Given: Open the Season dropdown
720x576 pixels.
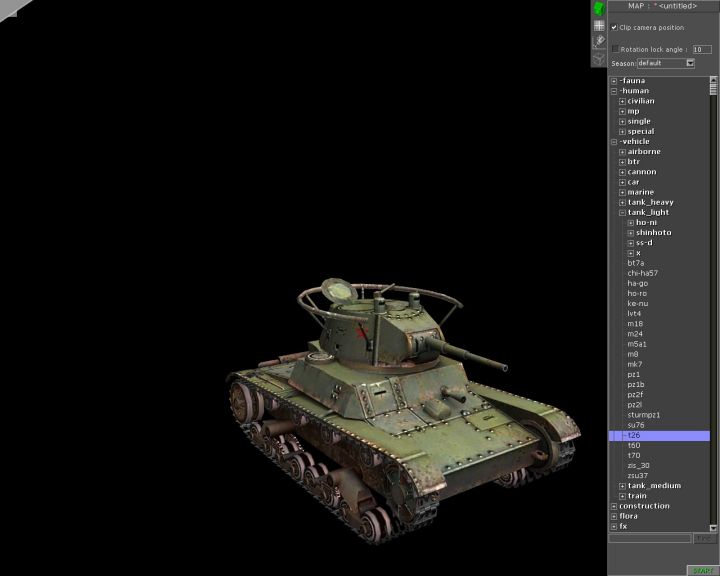Looking at the screenshot, I should 690,63.
